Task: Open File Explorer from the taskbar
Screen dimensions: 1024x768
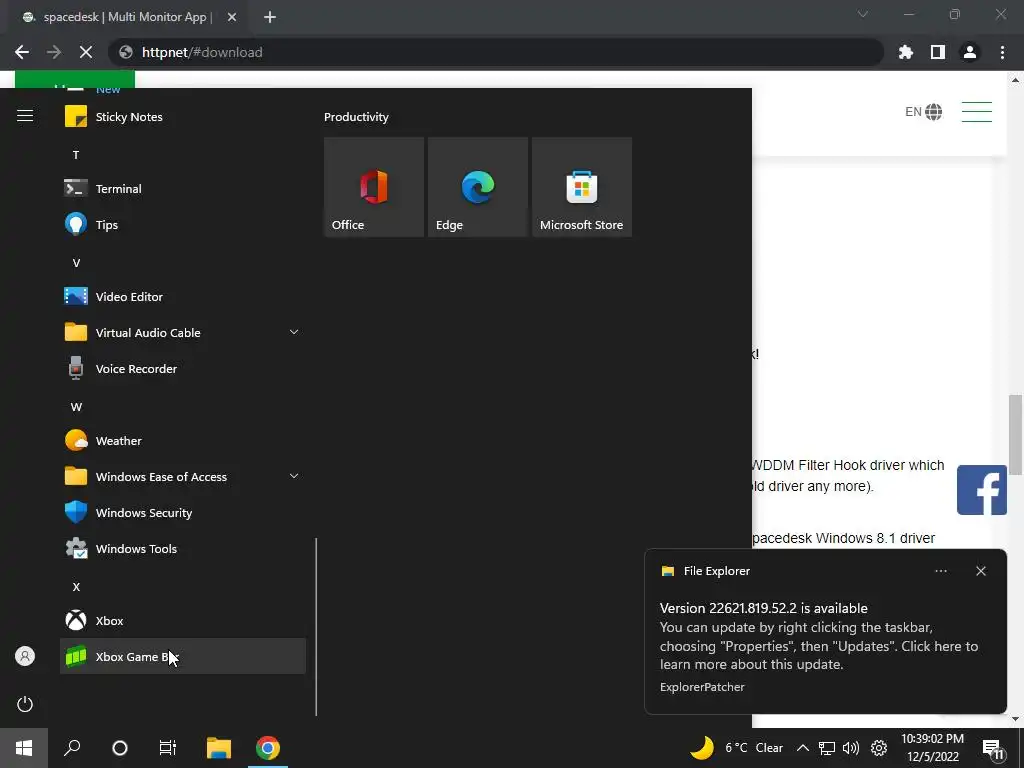Action: [x=219, y=748]
